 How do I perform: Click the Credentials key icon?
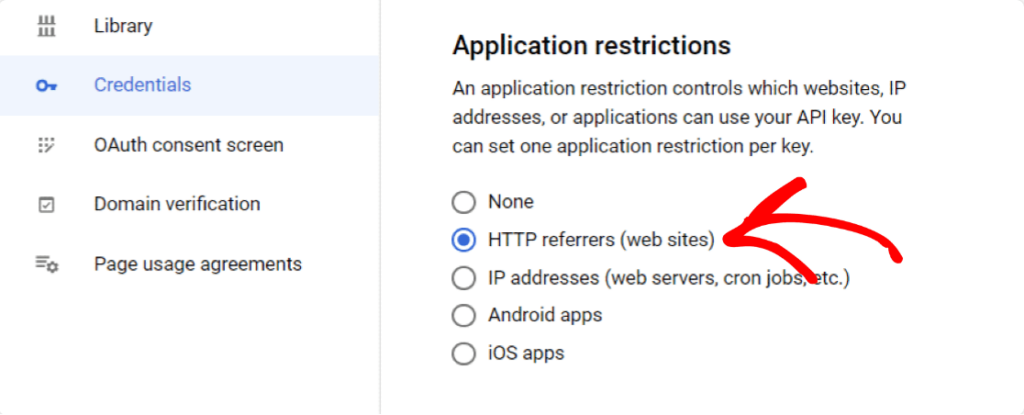[x=46, y=86]
